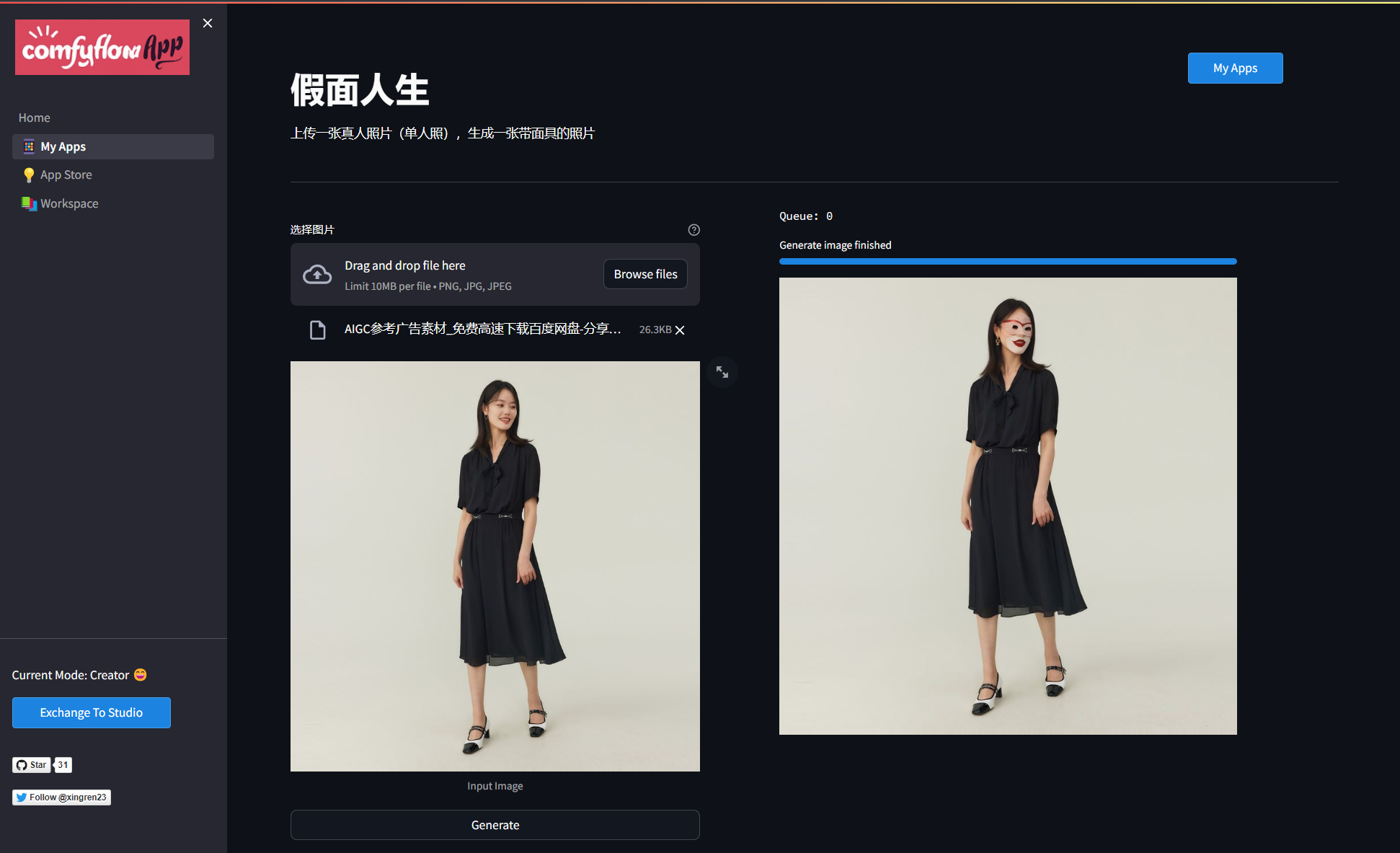The width and height of the screenshot is (1400, 853).
Task: Open the Home page in sidebar
Action: pos(35,118)
